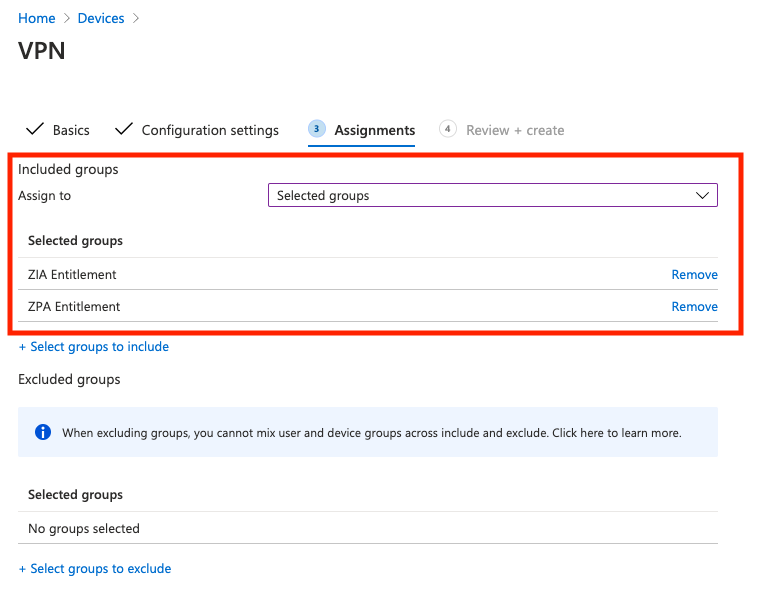Click the blue info icon in the notice

click(x=43, y=433)
